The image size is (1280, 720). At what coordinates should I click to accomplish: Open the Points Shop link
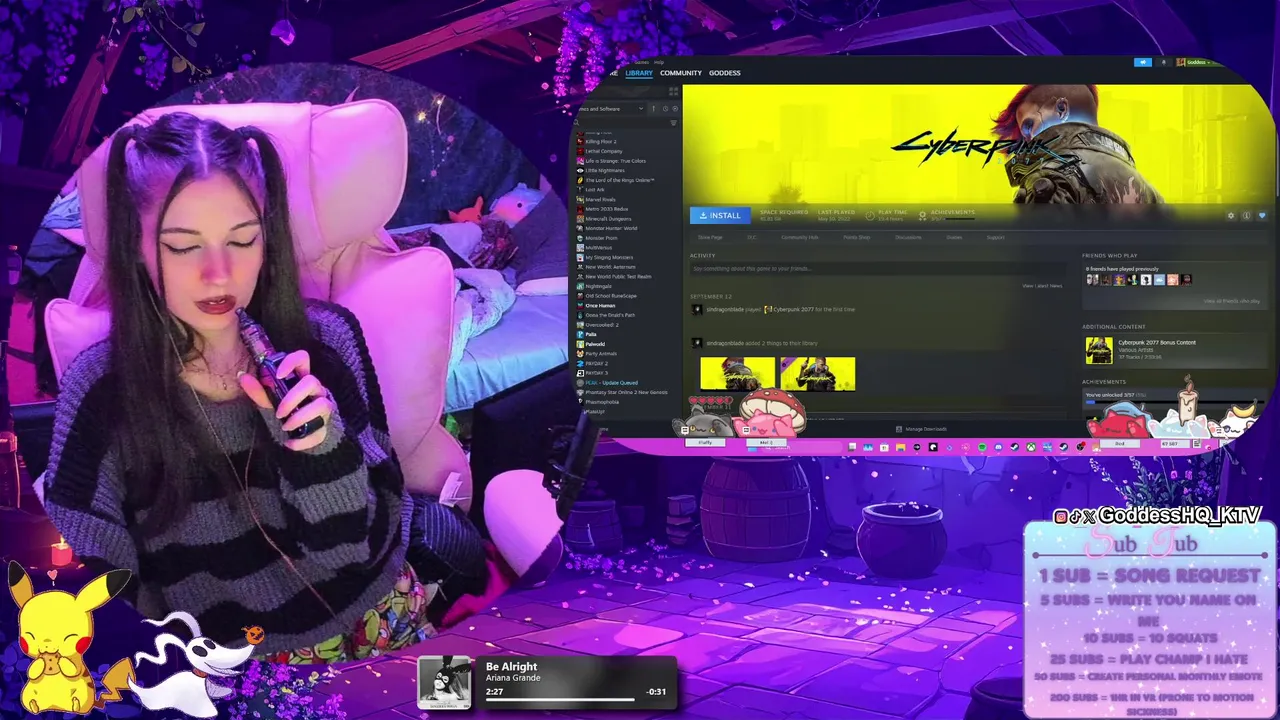857,237
